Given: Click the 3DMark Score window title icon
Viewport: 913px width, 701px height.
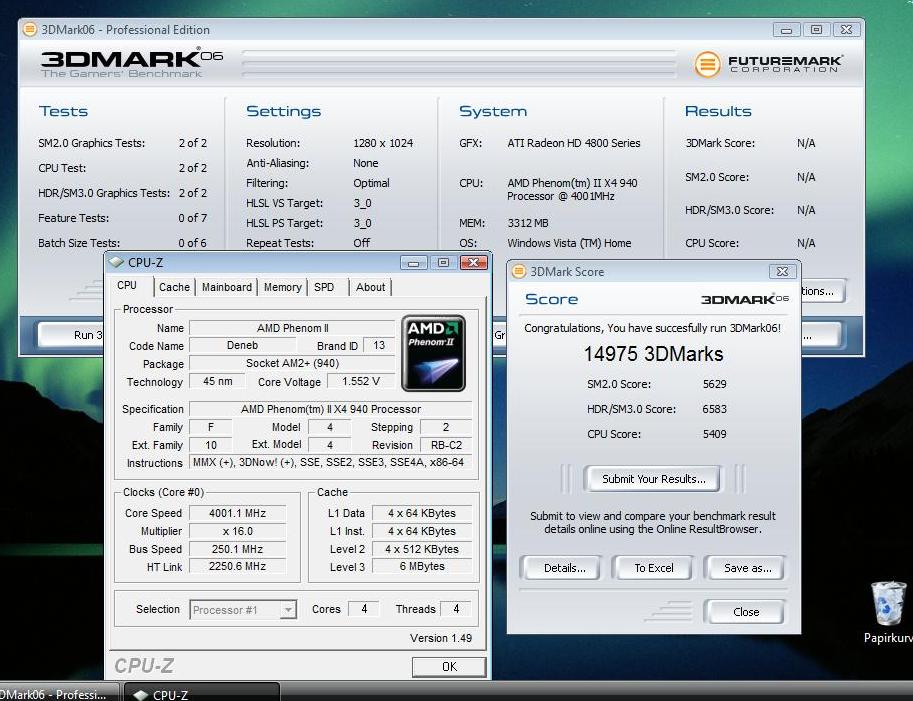Looking at the screenshot, I should click(518, 271).
